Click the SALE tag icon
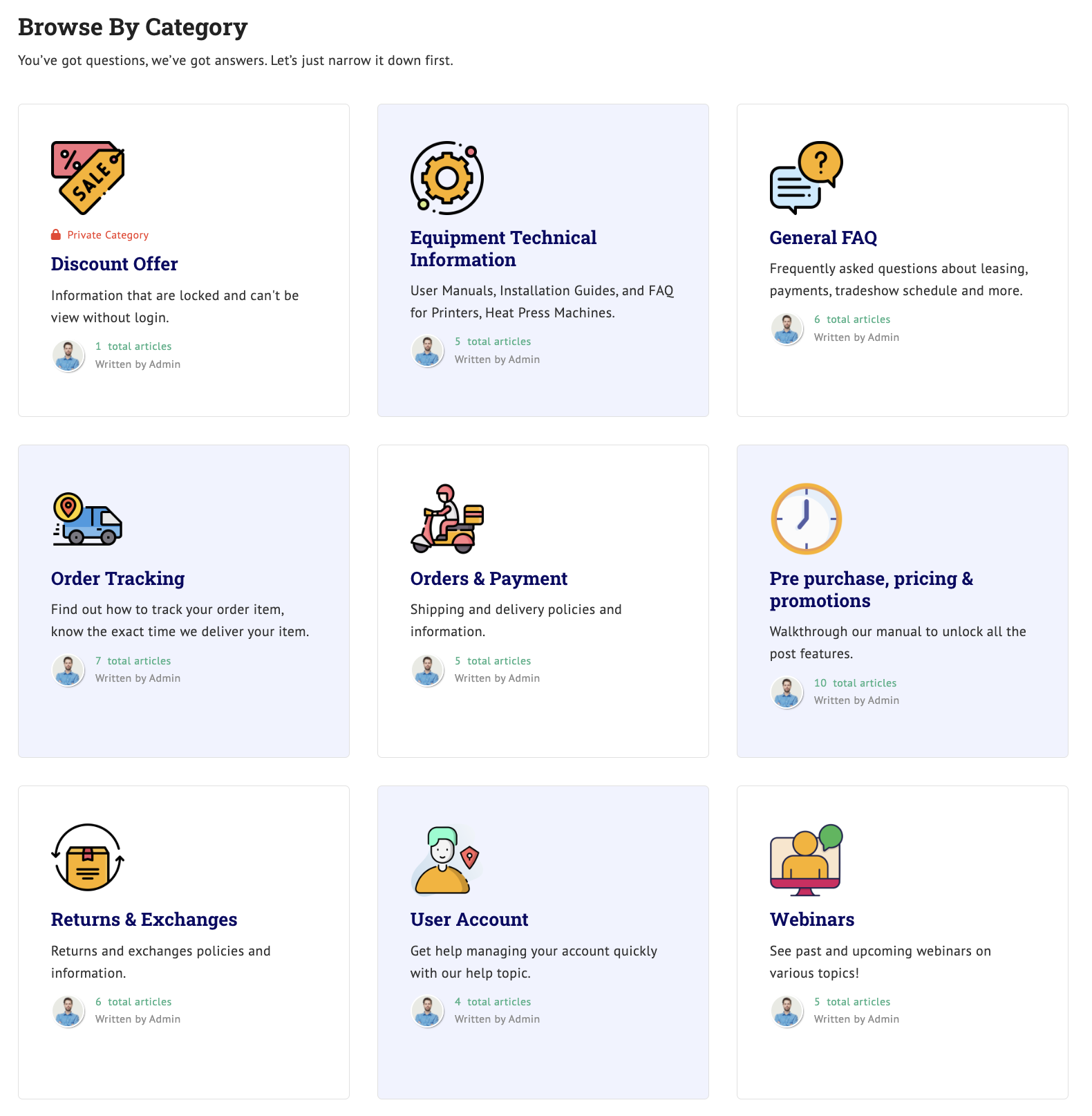Viewport: 1092px width, 1116px height. pos(88,178)
